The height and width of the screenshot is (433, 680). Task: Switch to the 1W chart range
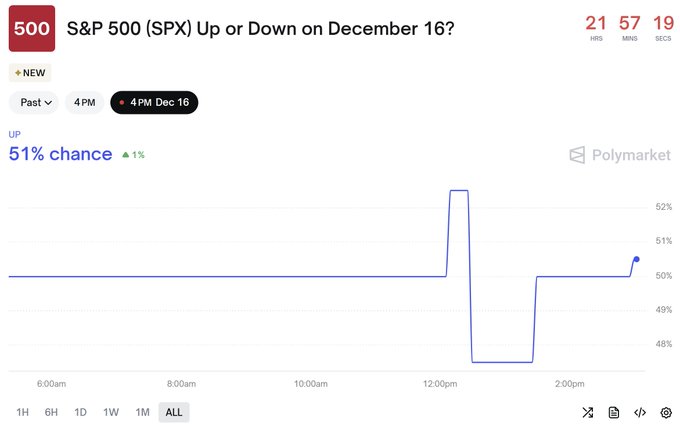pyautogui.click(x=111, y=412)
